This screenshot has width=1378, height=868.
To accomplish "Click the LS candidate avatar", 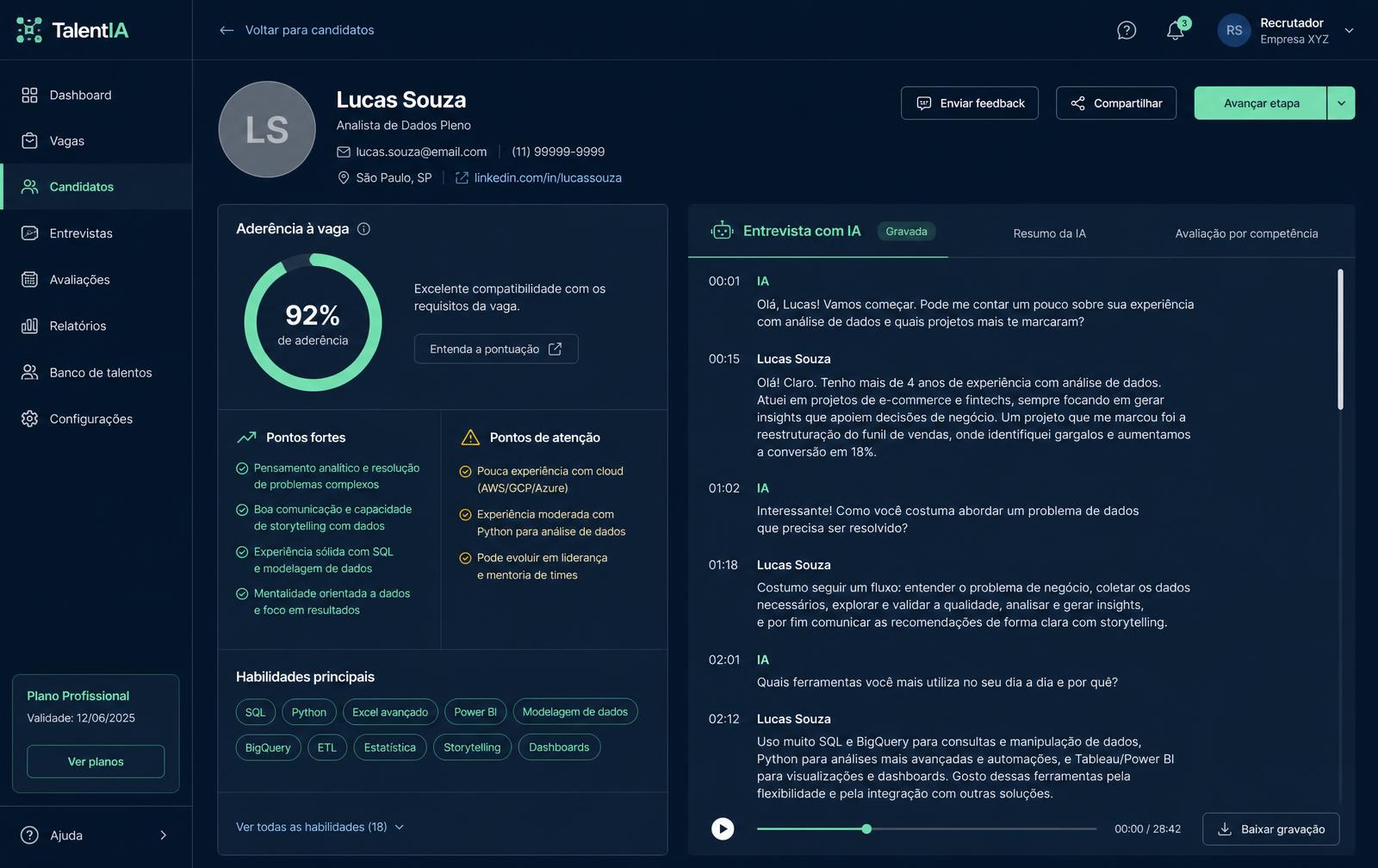I will (267, 129).
